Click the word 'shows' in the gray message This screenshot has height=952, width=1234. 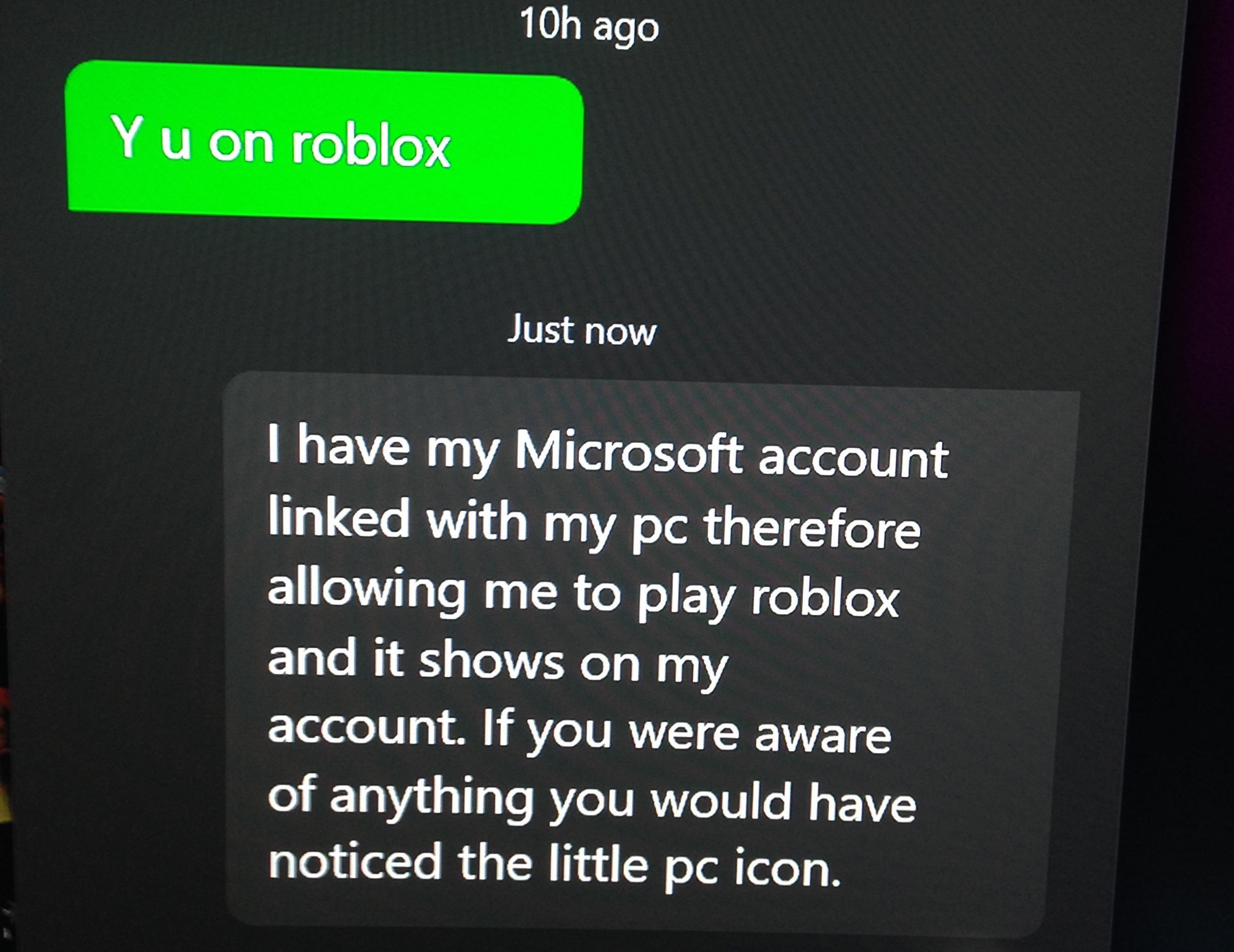pyautogui.click(x=491, y=661)
